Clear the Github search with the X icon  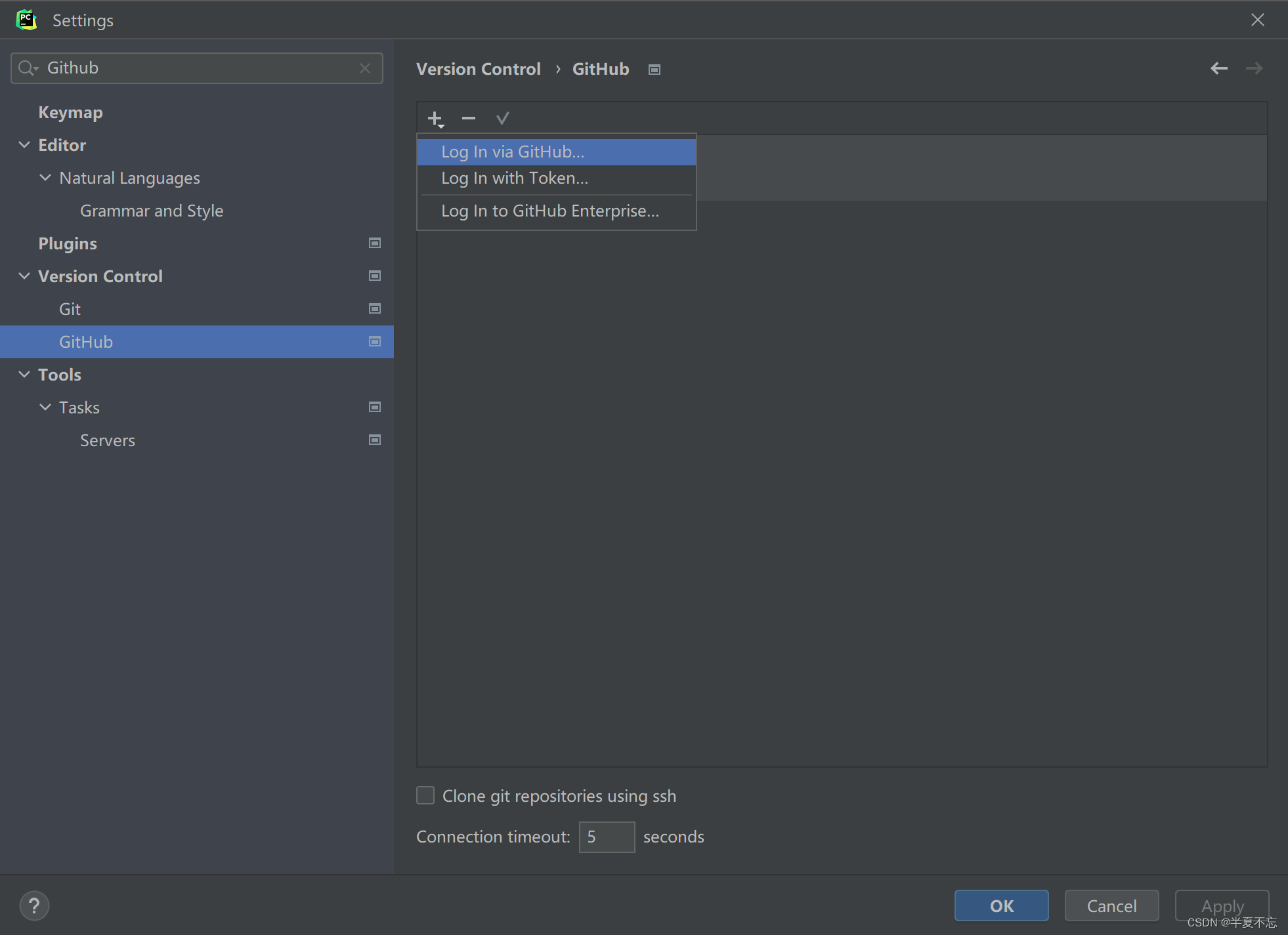click(x=365, y=68)
